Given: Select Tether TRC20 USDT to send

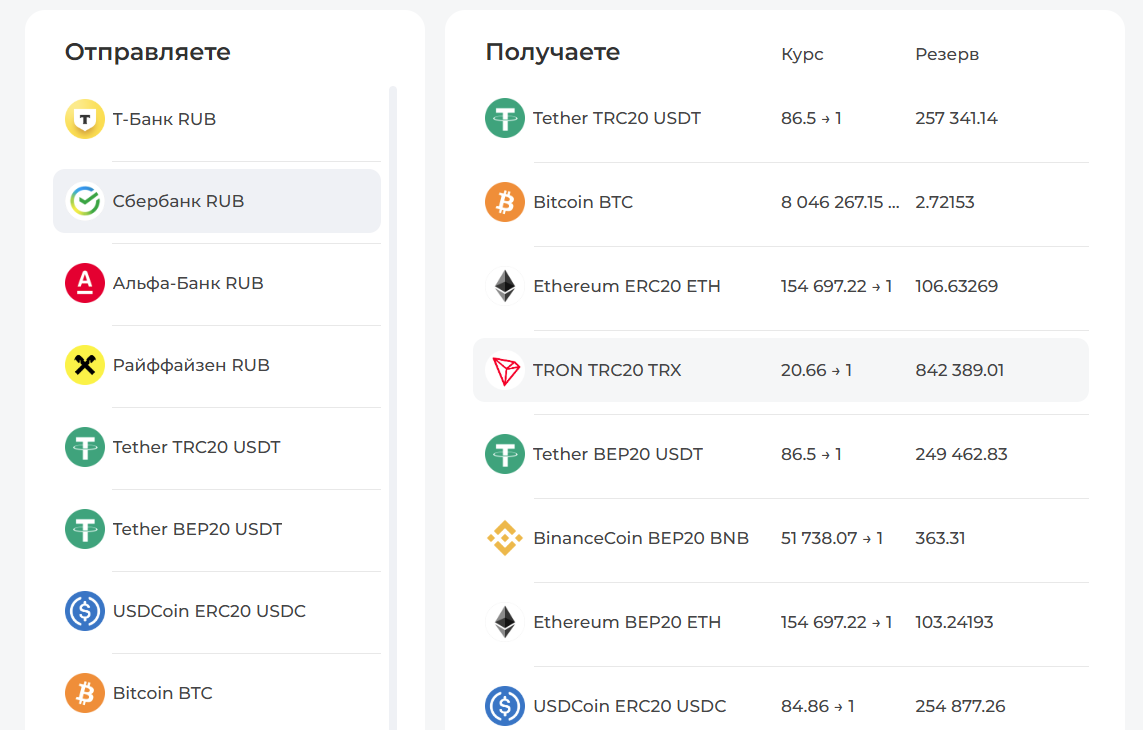Looking at the screenshot, I should pos(217,447).
